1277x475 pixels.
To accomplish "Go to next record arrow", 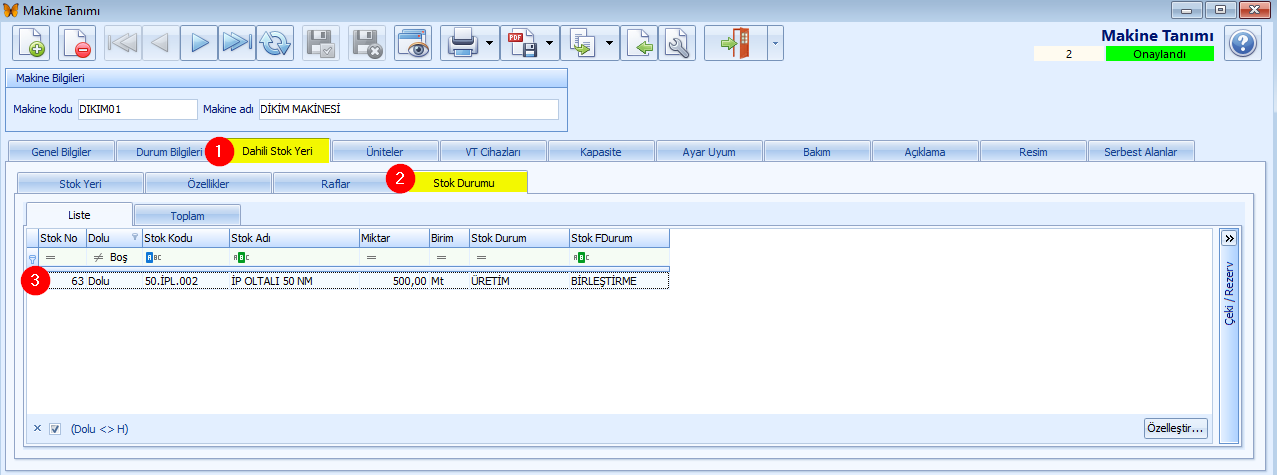I will (x=199, y=44).
